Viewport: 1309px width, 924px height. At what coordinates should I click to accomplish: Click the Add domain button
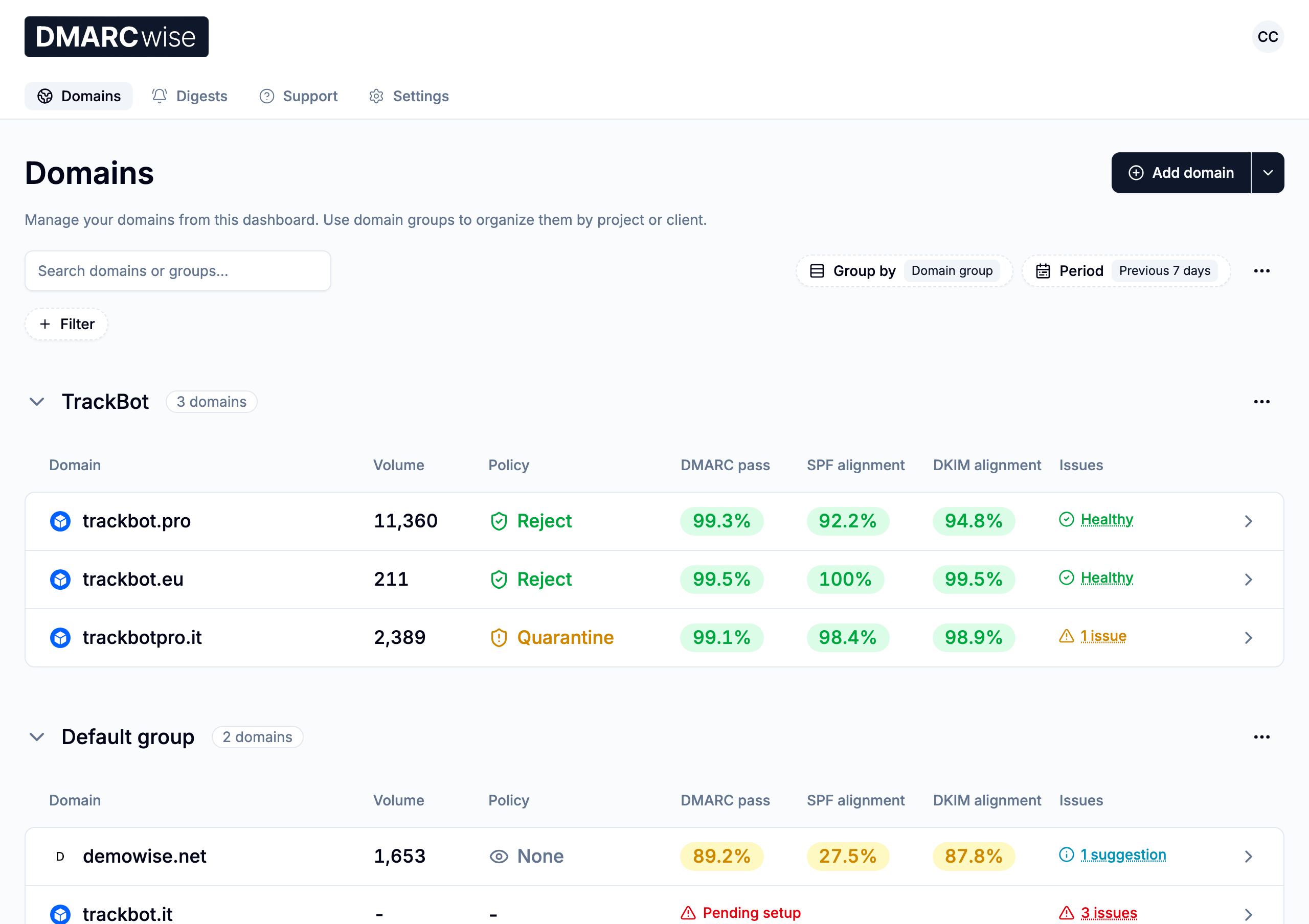click(1181, 173)
